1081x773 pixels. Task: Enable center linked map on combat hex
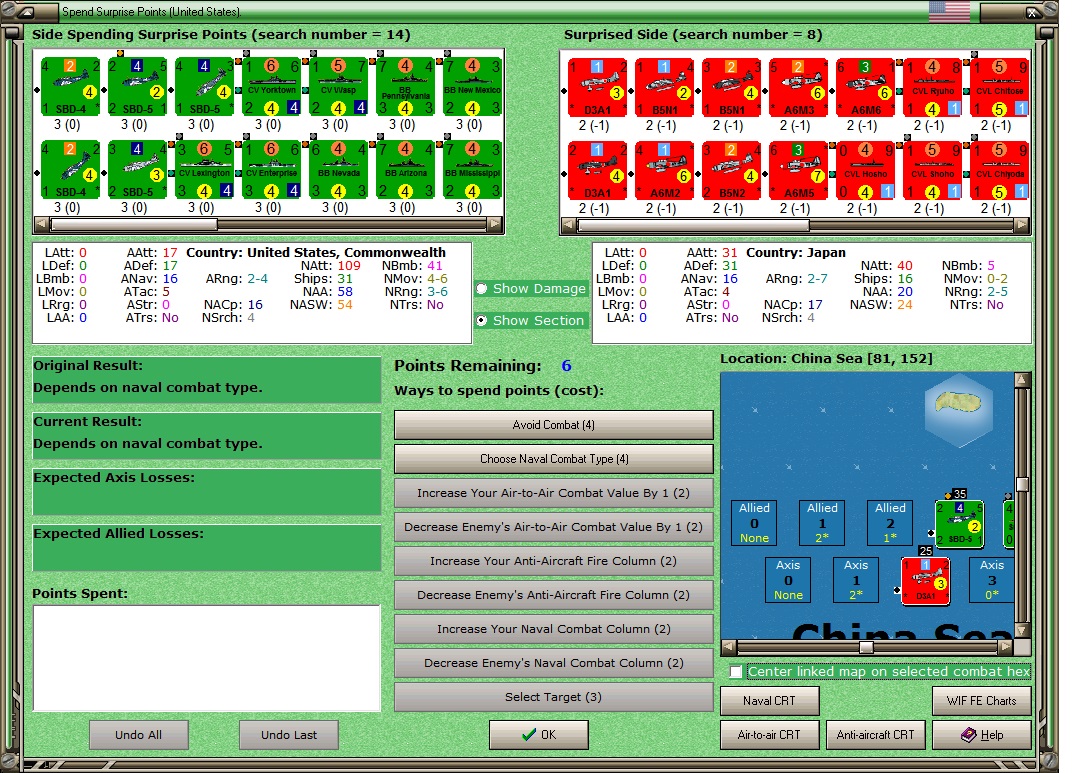[x=736, y=672]
